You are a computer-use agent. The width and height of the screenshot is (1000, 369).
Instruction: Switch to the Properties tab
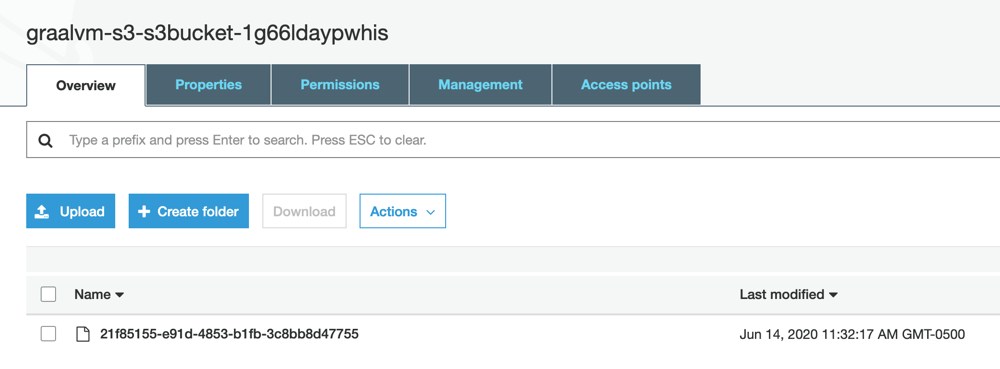[x=209, y=85]
